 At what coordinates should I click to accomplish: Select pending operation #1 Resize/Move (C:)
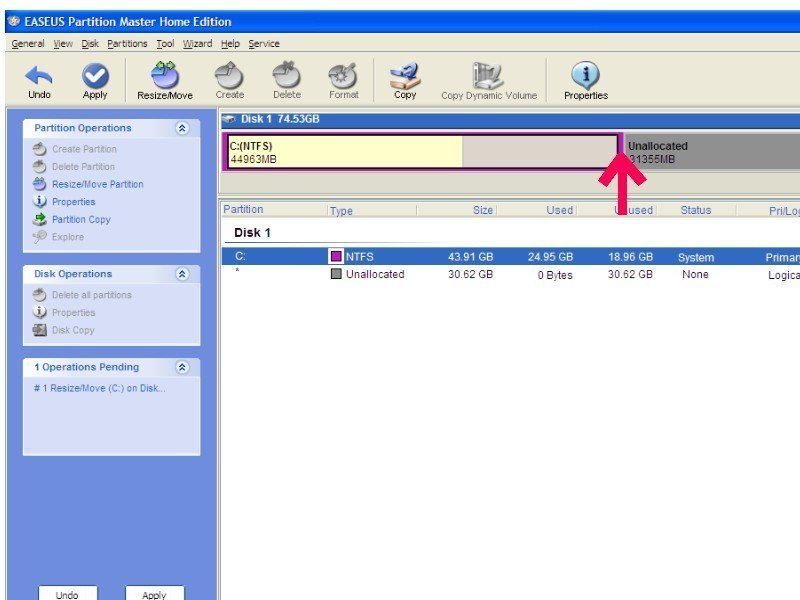pos(99,388)
